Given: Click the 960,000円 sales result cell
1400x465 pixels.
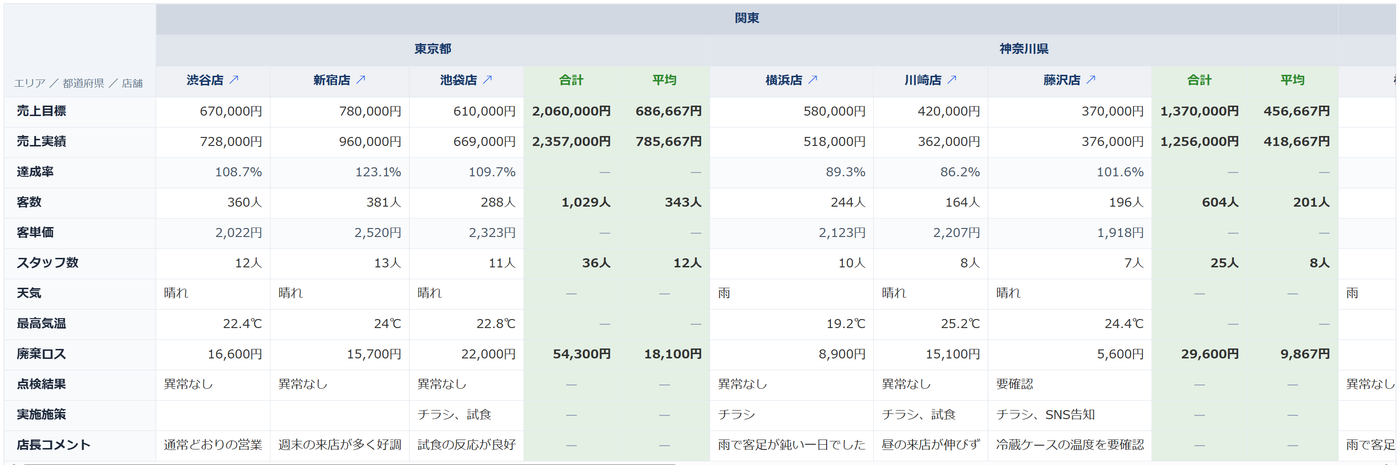Looking at the screenshot, I should click(339, 142).
